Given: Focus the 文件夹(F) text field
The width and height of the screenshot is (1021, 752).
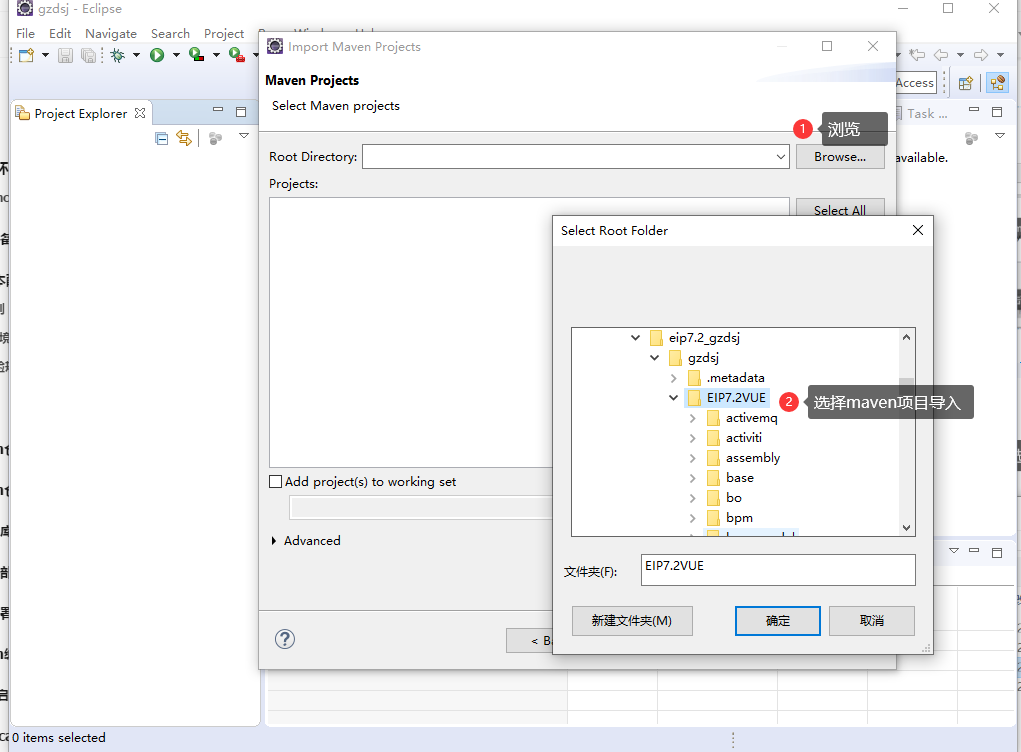Looking at the screenshot, I should [778, 570].
